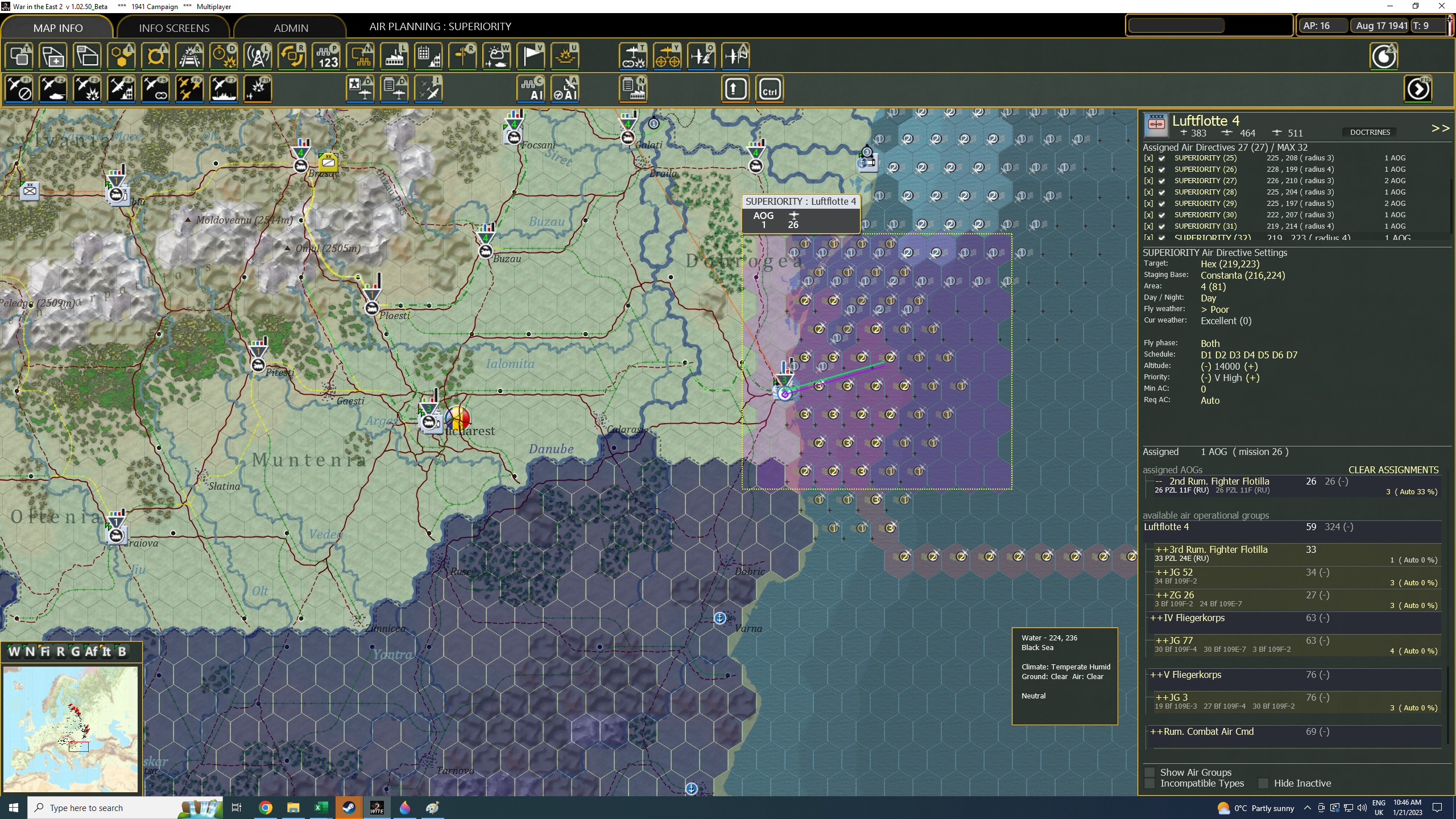Open the ADMIN tab
This screenshot has height=819, width=1456.
291,27
